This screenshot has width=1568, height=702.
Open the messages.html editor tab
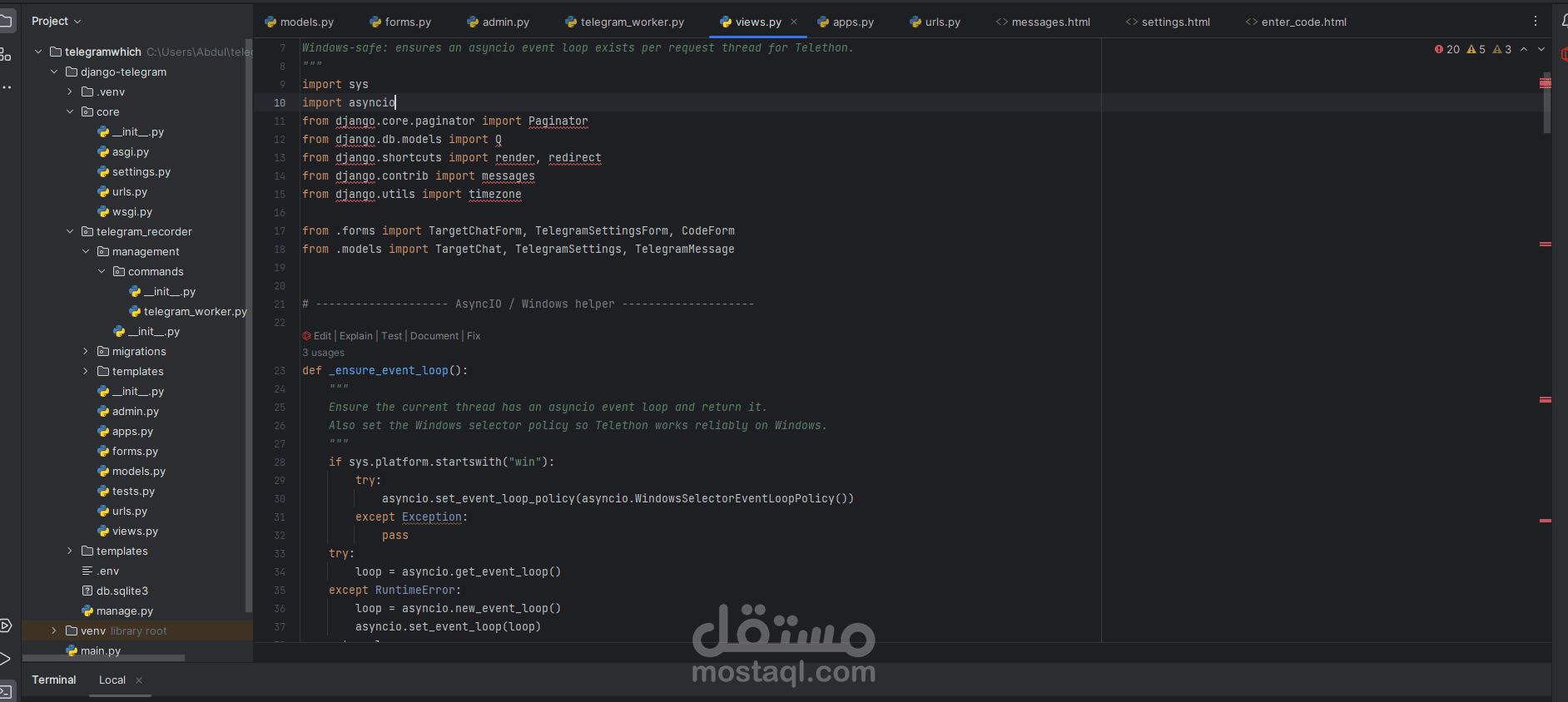pyautogui.click(x=1043, y=22)
